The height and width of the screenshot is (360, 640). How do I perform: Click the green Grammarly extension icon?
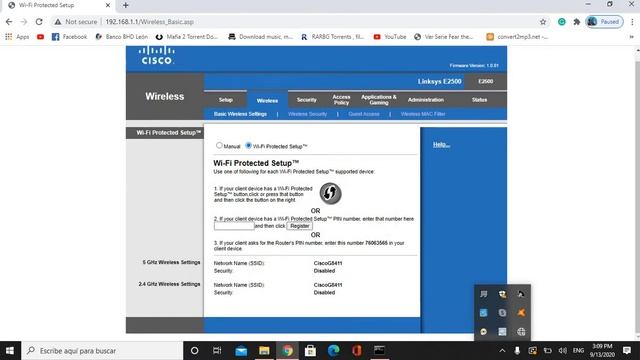tap(562, 22)
